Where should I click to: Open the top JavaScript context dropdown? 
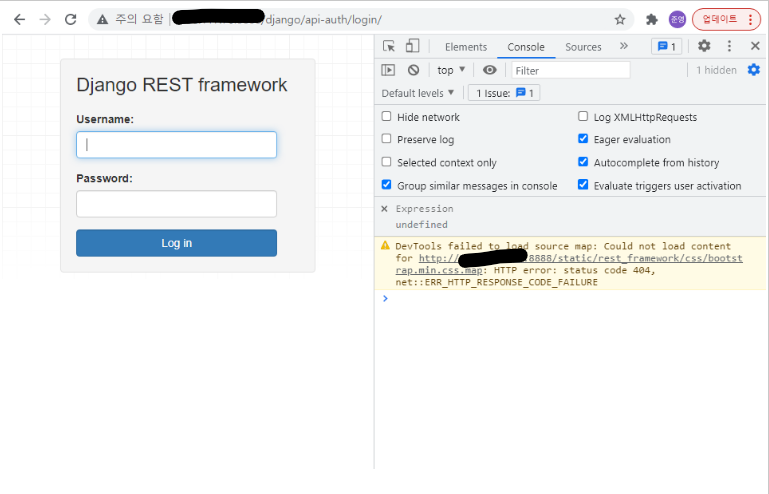pyautogui.click(x=451, y=70)
